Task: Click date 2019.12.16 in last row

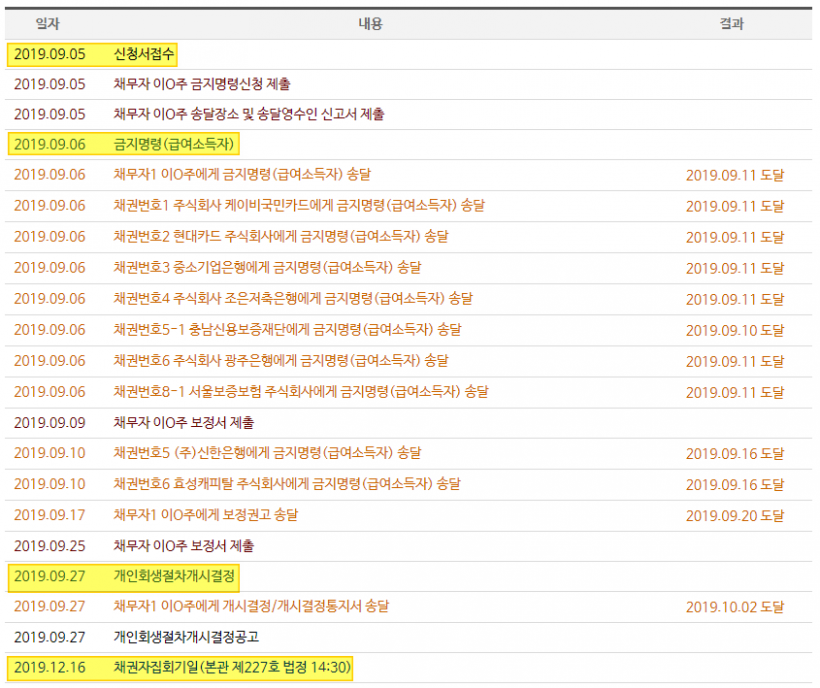Action: 50,668
